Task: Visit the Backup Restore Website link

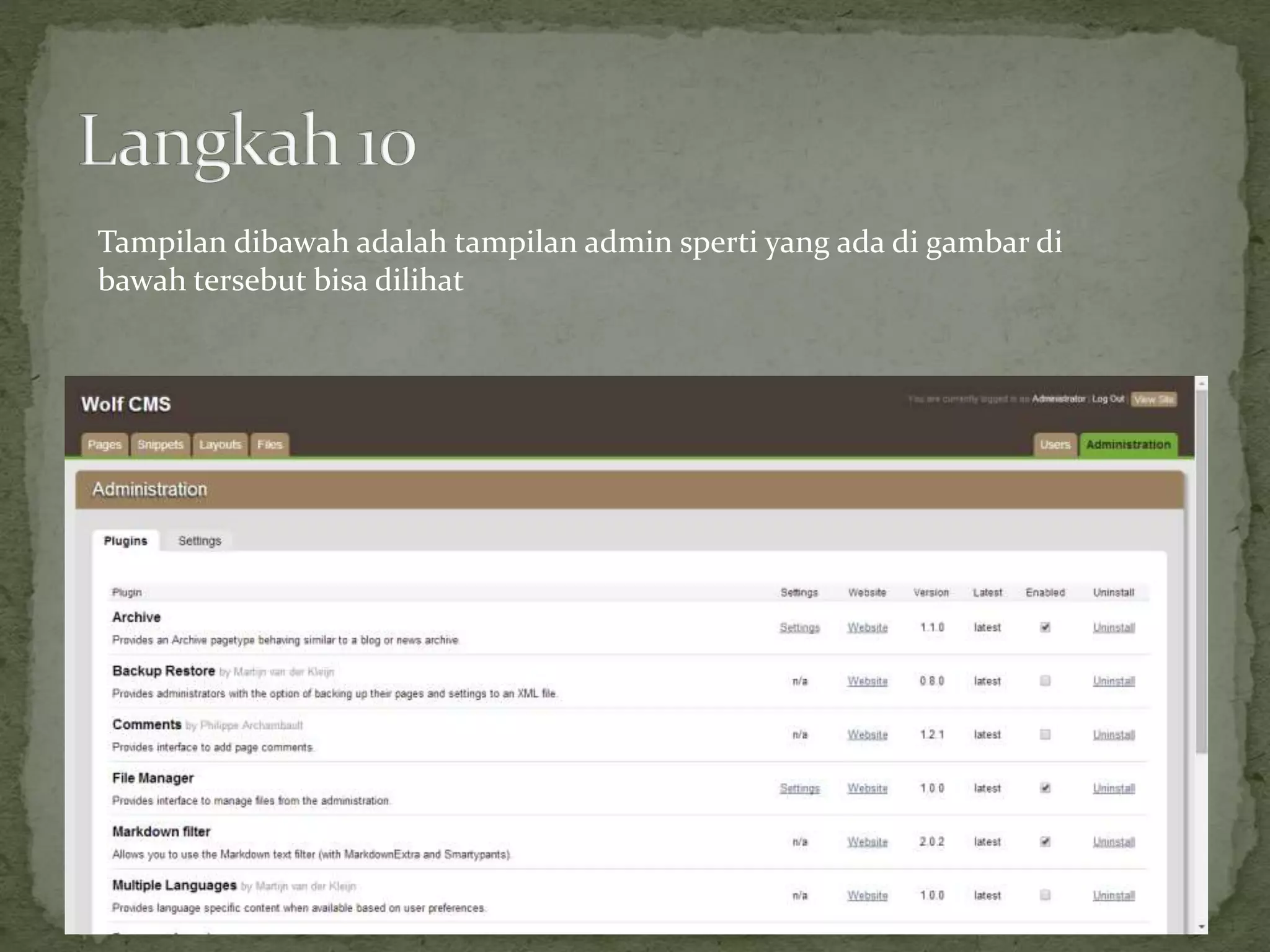Action: click(868, 681)
